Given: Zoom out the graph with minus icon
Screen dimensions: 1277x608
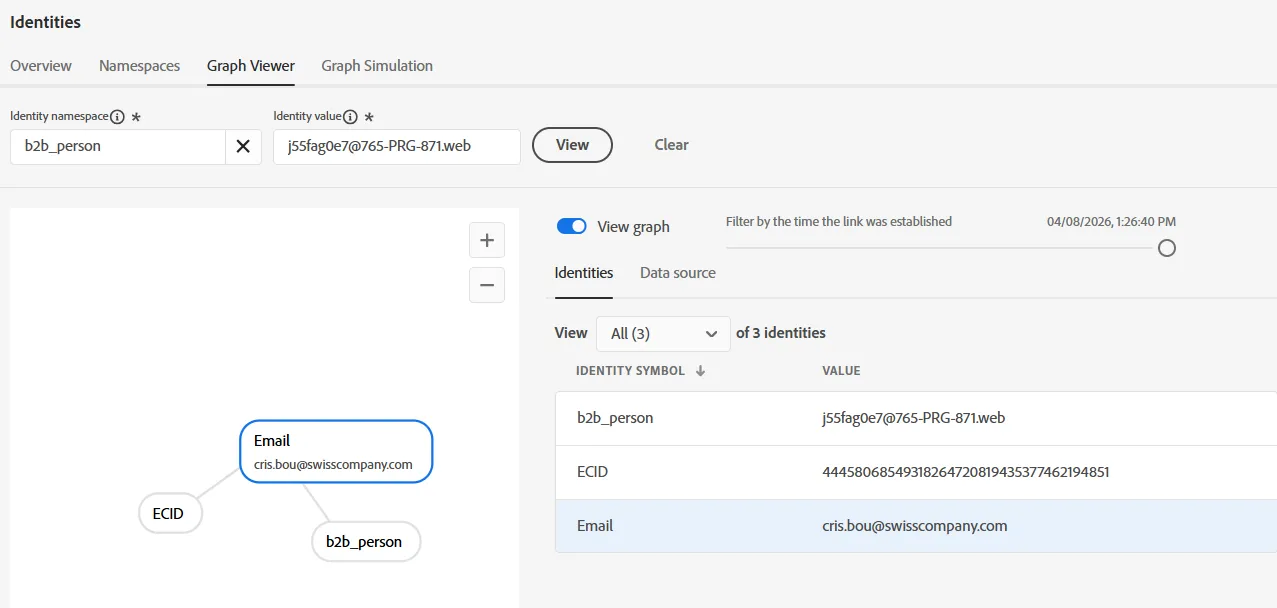Looking at the screenshot, I should click(x=487, y=285).
